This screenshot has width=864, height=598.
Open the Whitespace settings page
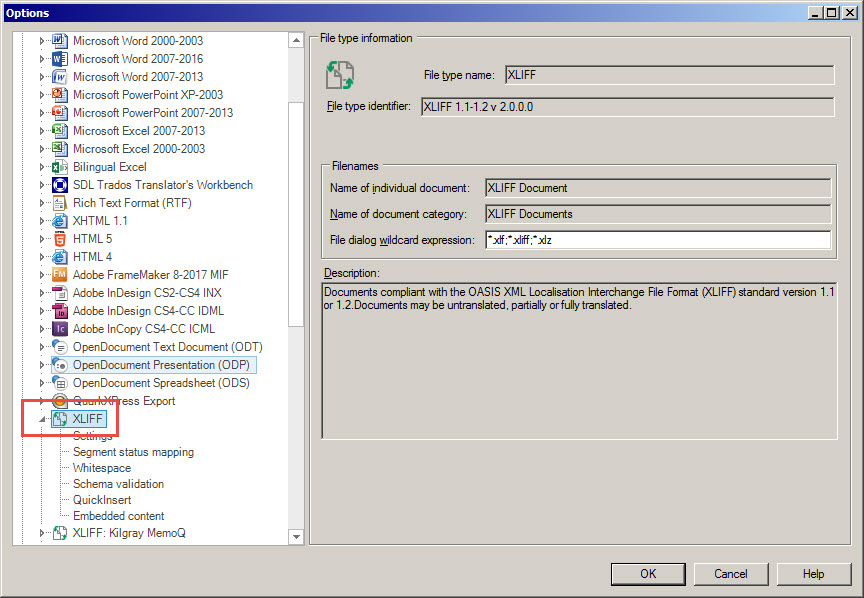[x=102, y=468]
